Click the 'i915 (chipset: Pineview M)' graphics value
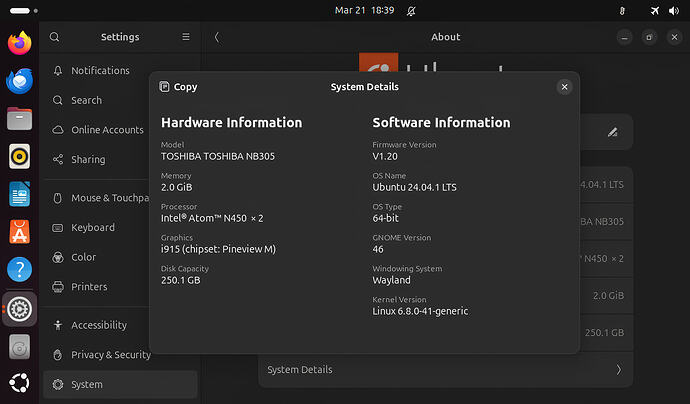This screenshot has height=404, width=690. tap(218, 249)
